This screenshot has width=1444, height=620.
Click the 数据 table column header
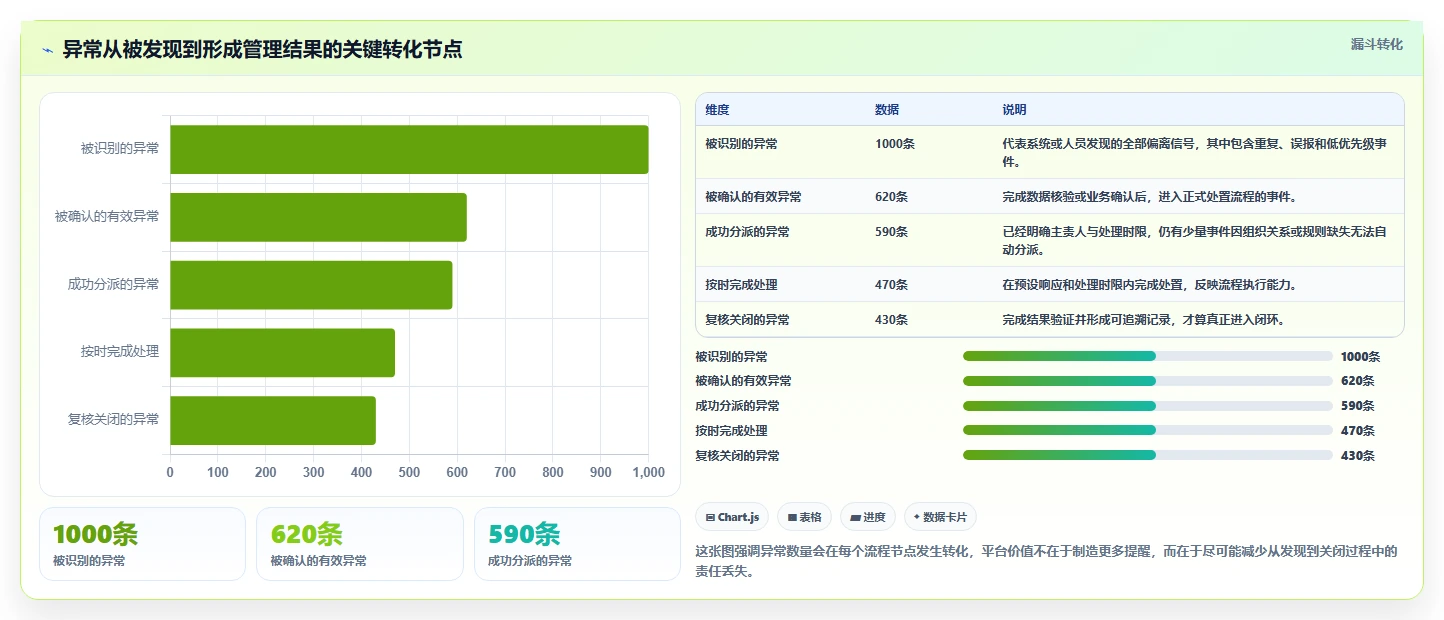pos(887,110)
